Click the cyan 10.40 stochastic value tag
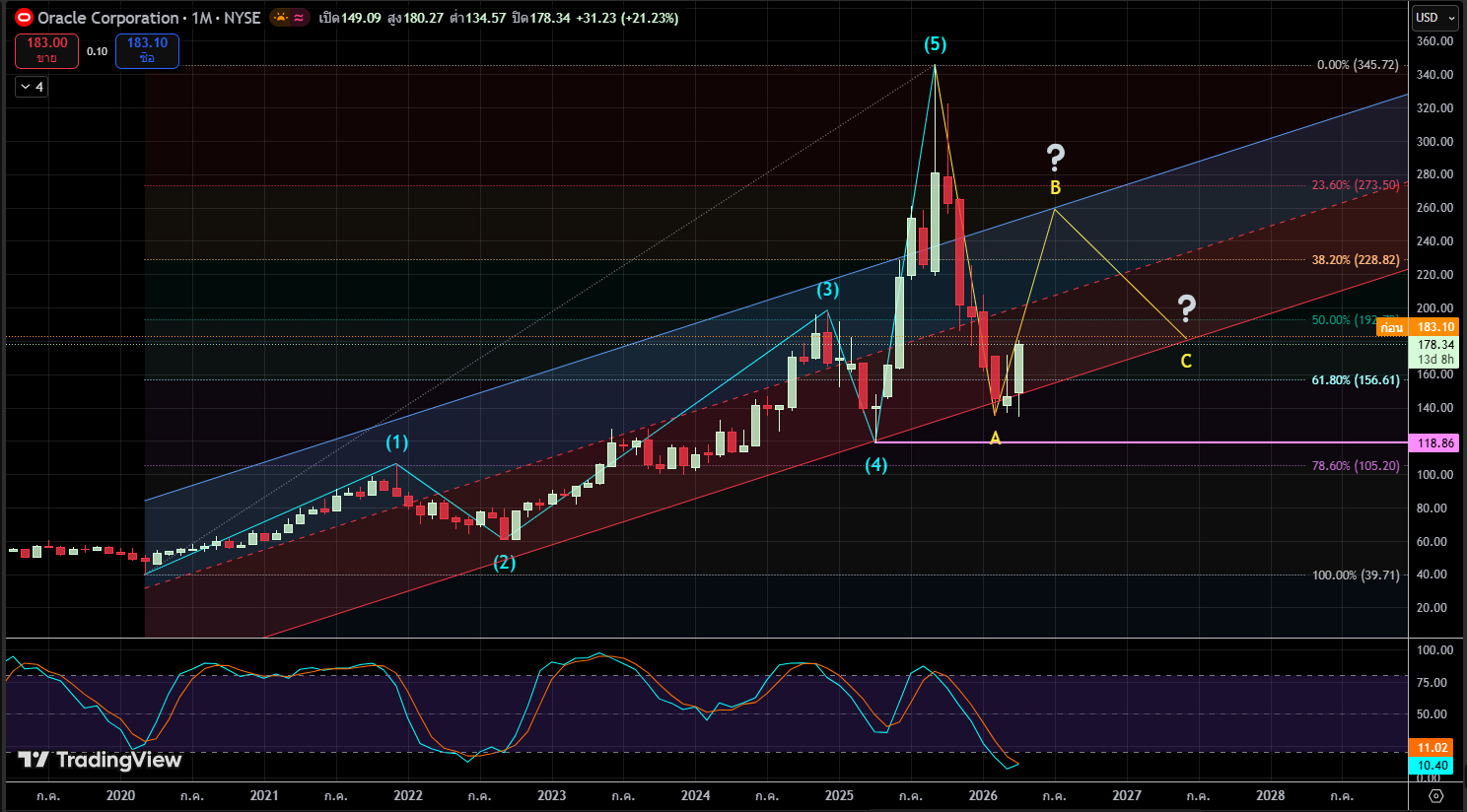This screenshot has width=1467, height=812. [x=1432, y=766]
